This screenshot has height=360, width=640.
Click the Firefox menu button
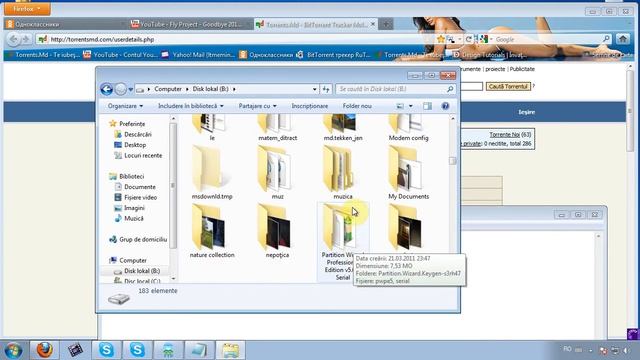27,9
